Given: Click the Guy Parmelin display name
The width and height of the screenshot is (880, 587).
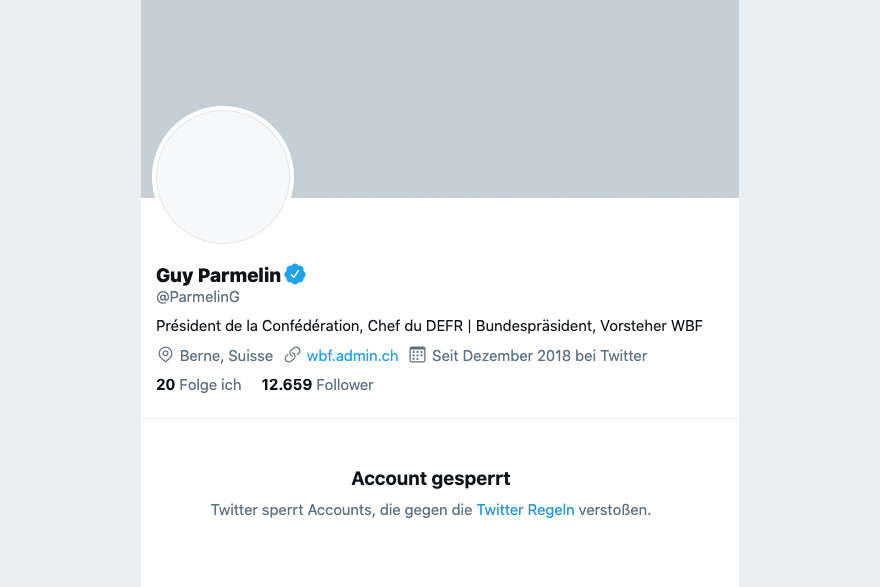Looking at the screenshot, I should point(218,275).
